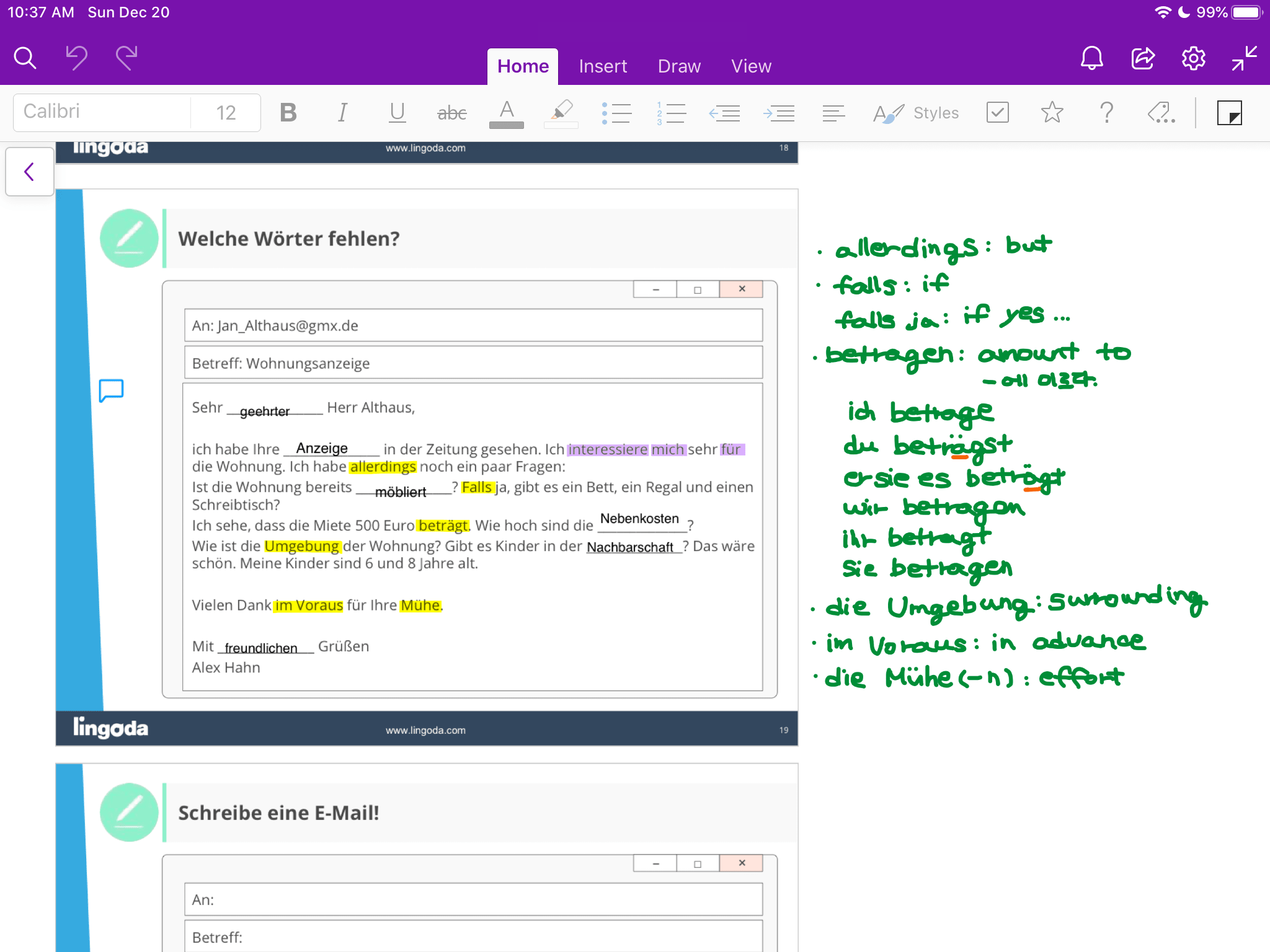Viewport: 1270px width, 952px height.
Task: Open the Styles gallery
Action: pos(917,113)
